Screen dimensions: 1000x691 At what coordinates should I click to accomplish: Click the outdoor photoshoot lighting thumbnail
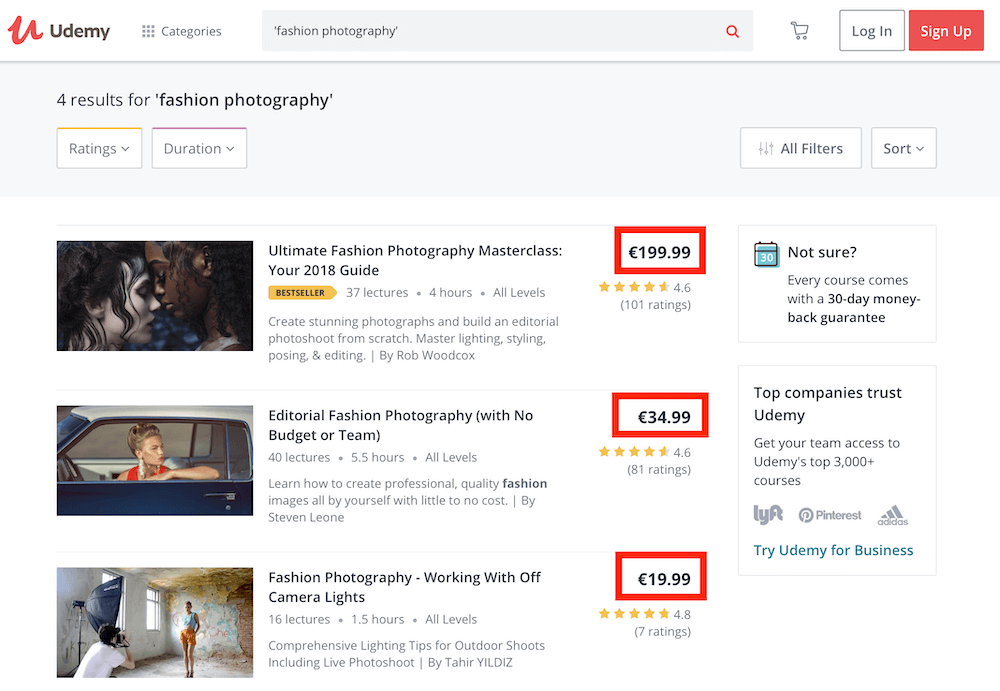point(155,622)
